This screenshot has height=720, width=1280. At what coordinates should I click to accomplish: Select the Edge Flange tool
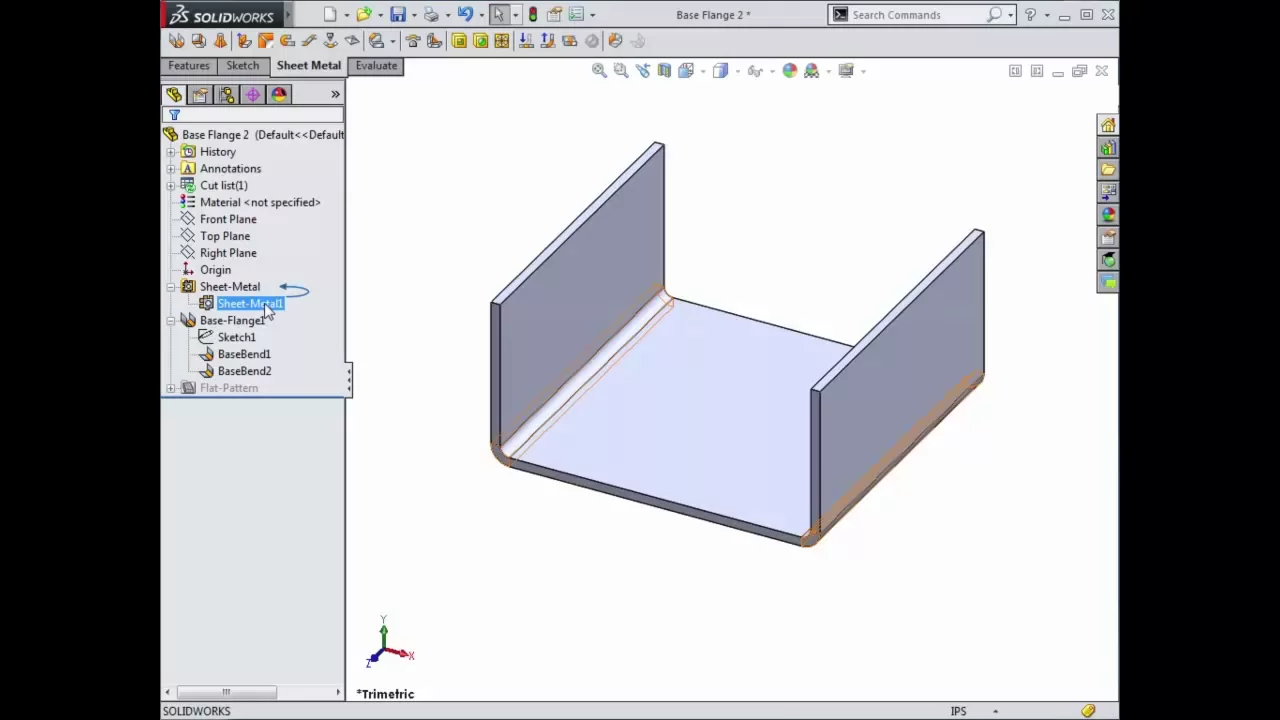(x=243, y=41)
